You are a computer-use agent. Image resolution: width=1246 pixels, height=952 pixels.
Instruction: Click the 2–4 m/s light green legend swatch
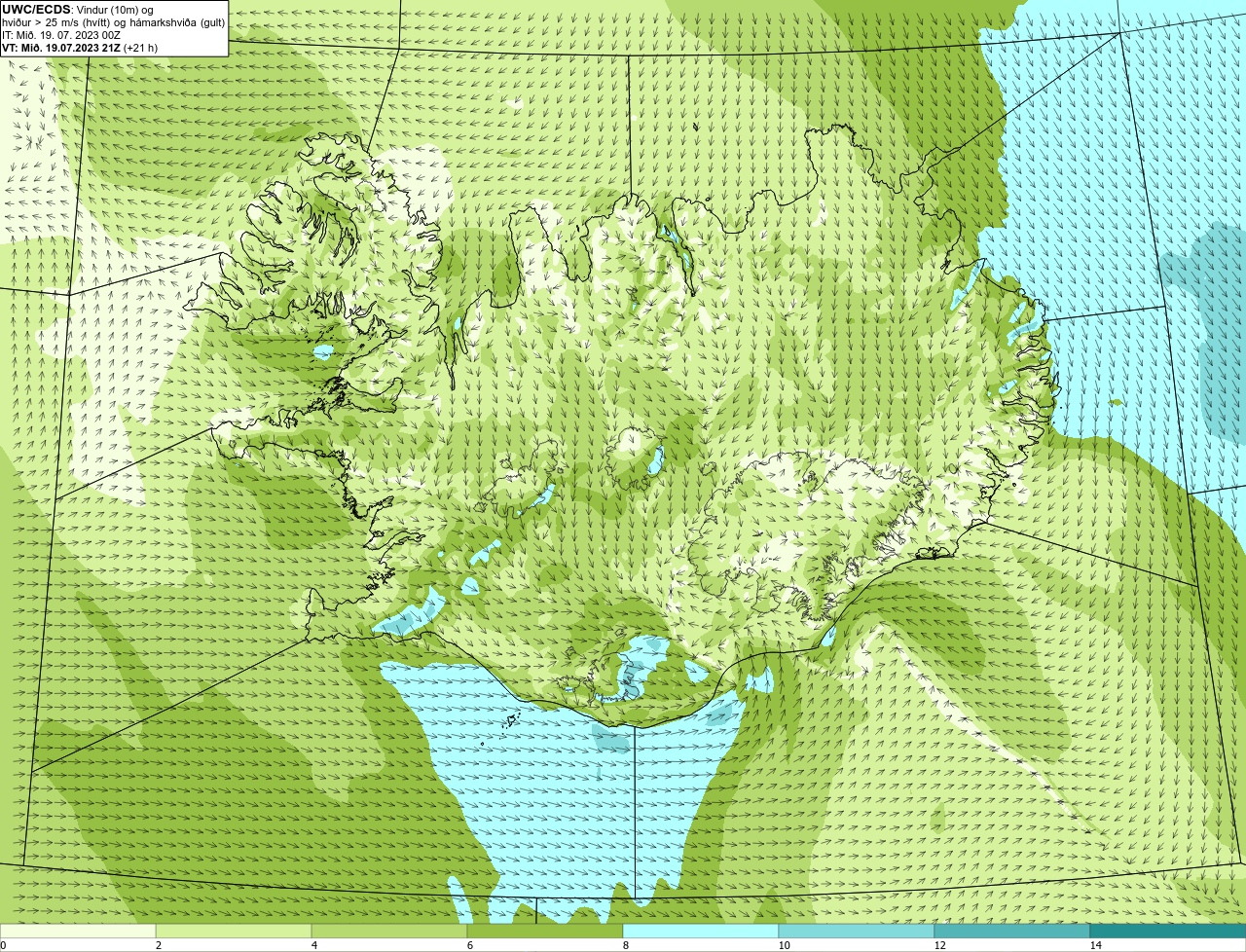234,931
